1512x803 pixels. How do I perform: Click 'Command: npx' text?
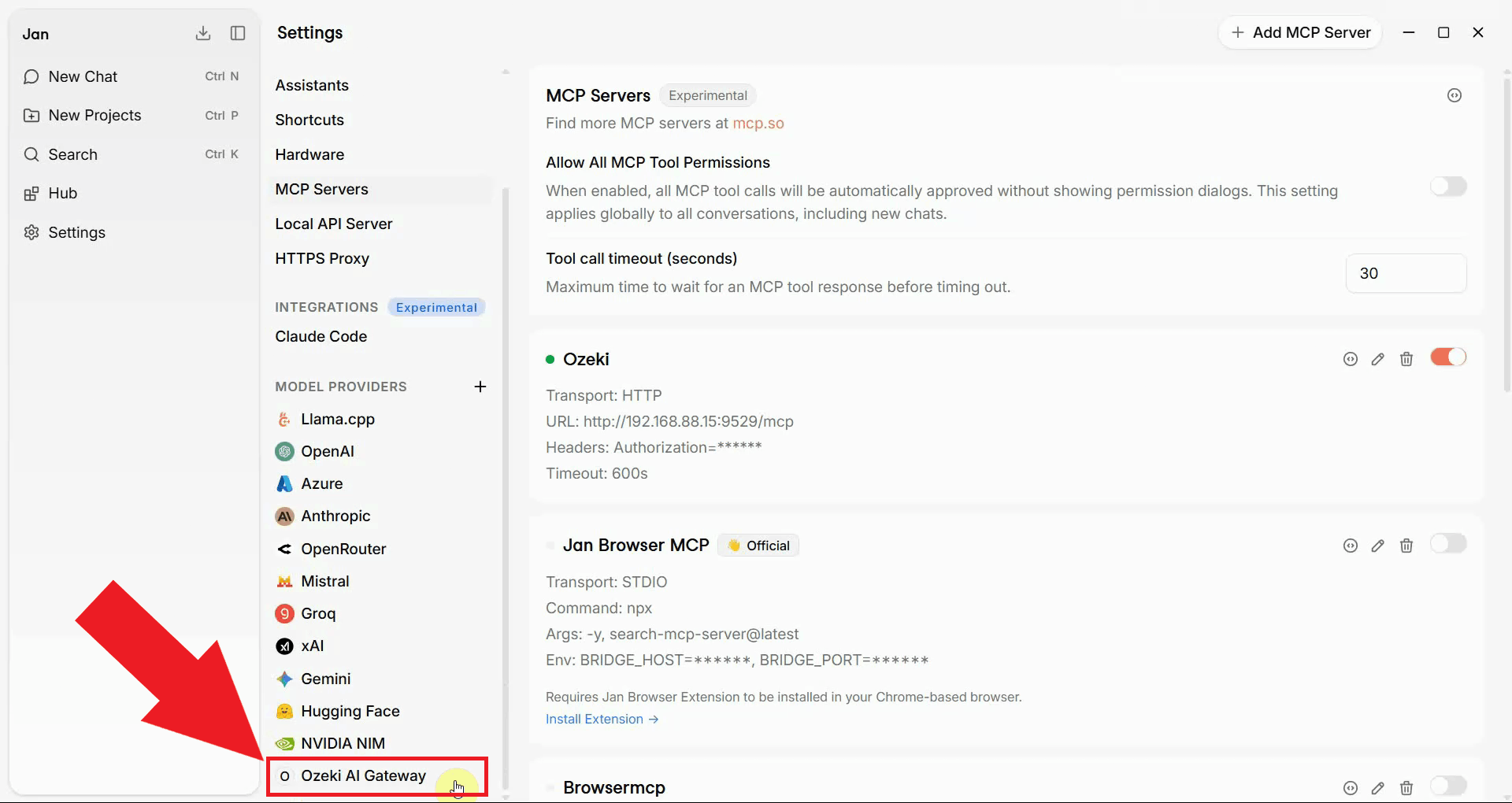click(x=598, y=608)
